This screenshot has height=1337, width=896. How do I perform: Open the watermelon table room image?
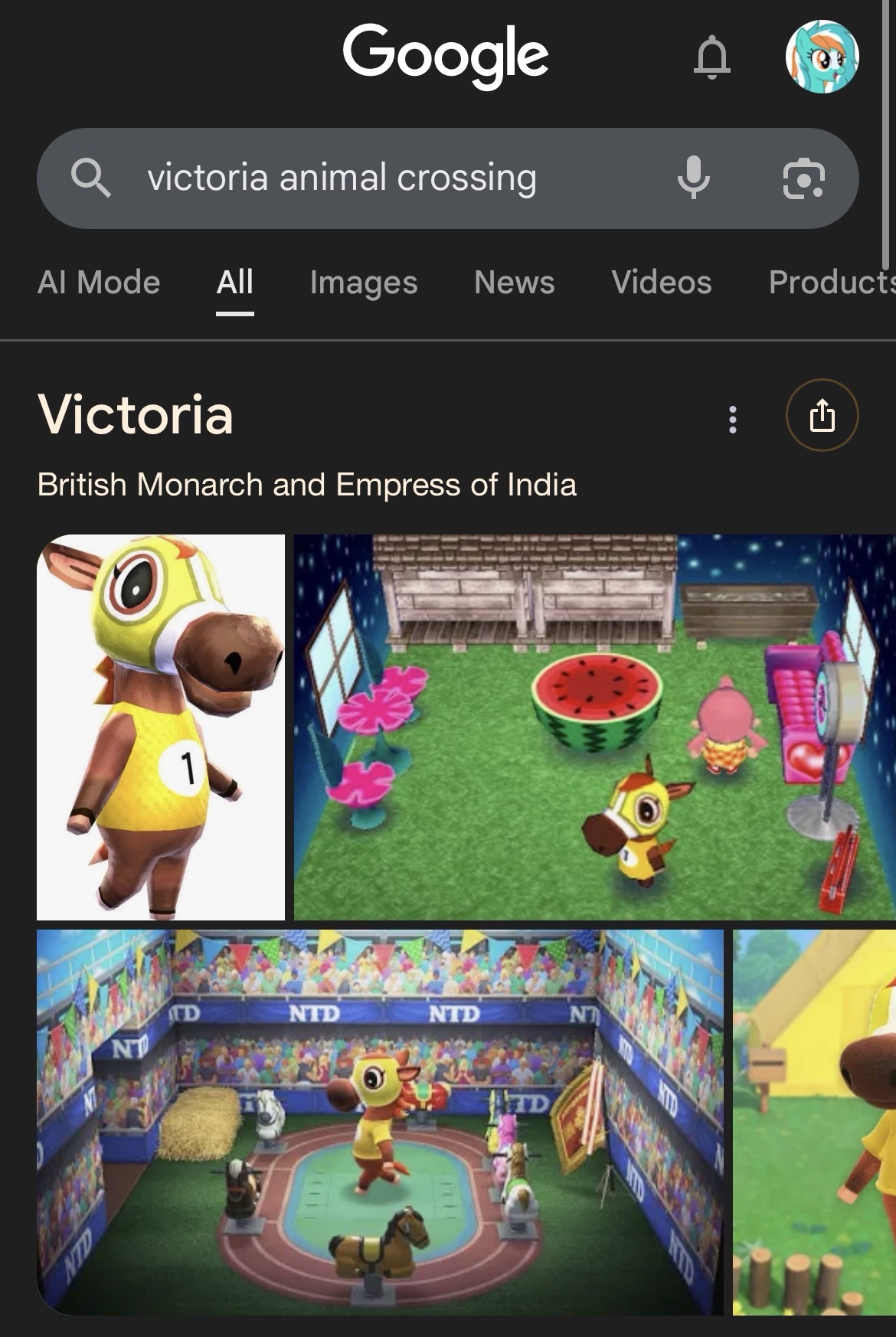point(595,727)
